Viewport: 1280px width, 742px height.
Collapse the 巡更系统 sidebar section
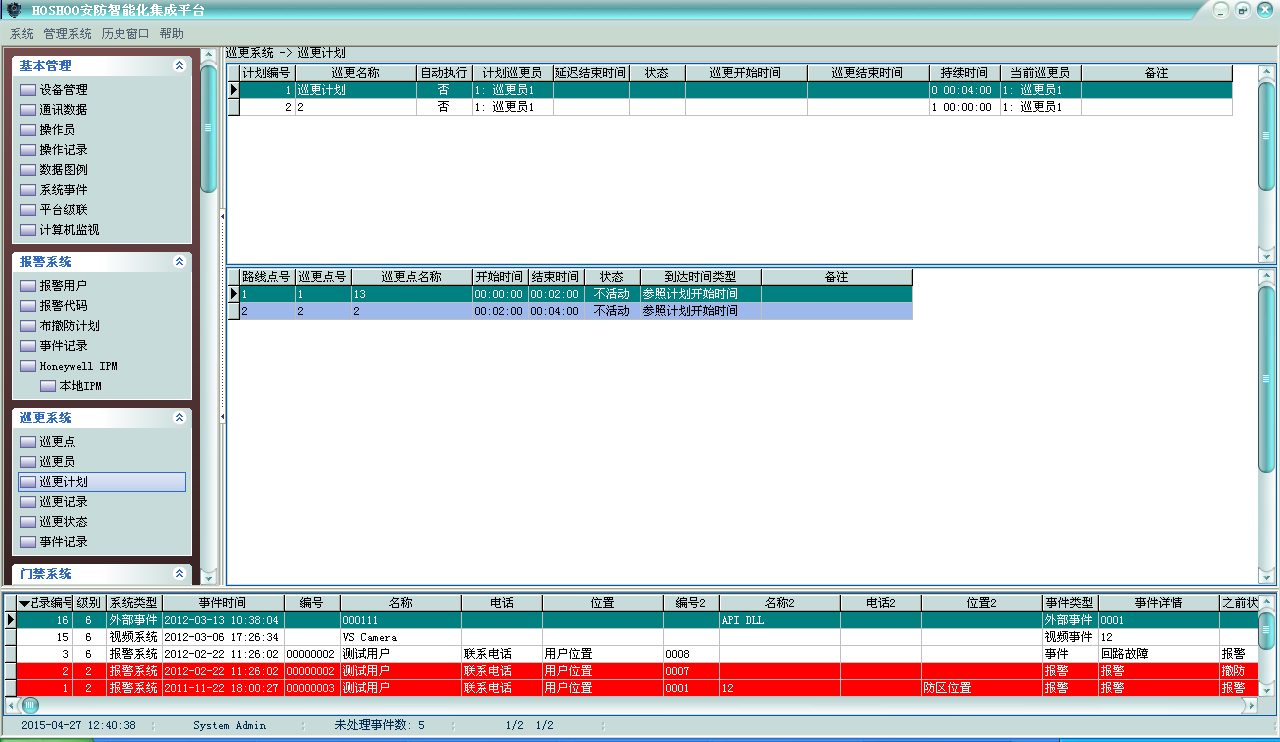tap(179, 418)
